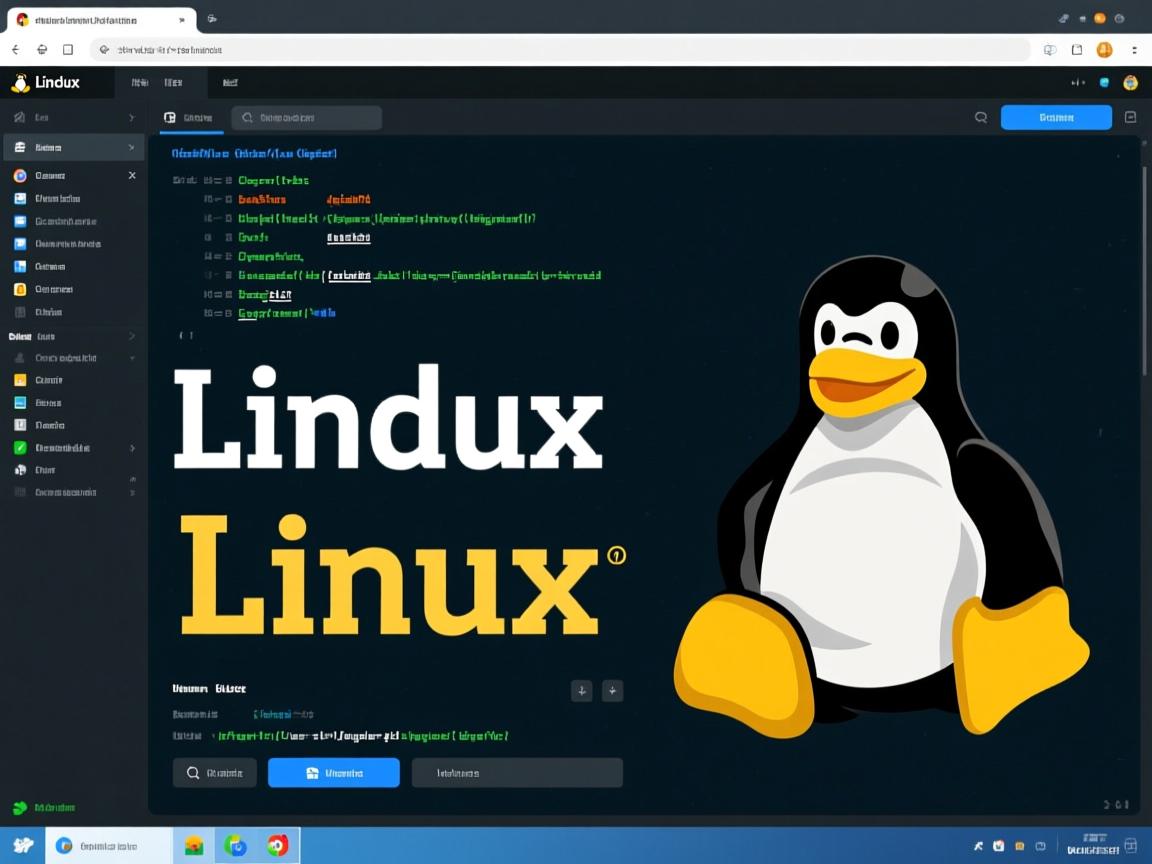Click the clock in the system tray
This screenshot has width=1152, height=864.
click(x=1093, y=845)
